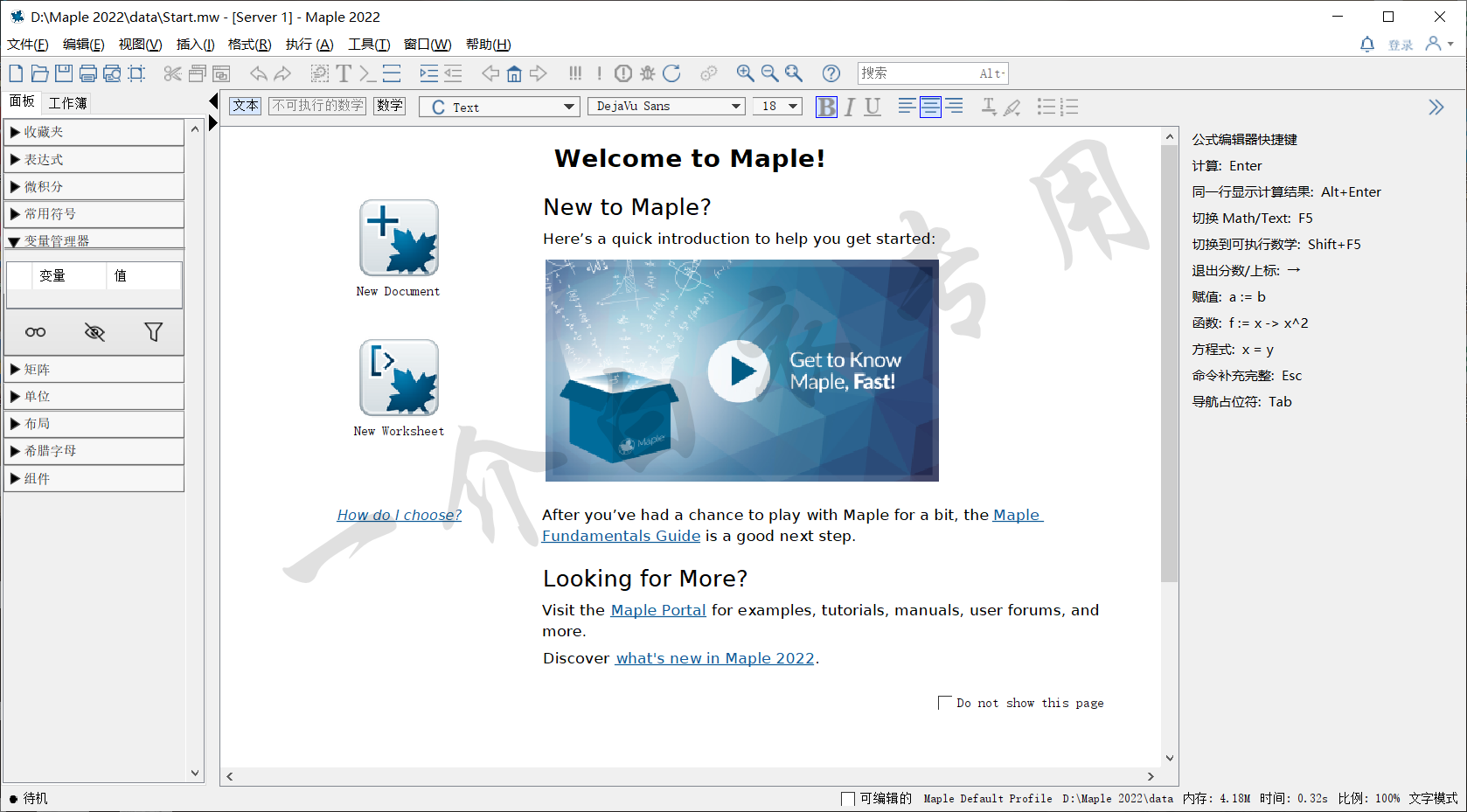Execute selection with single exclamation icon
The image size is (1467, 812).
click(599, 73)
